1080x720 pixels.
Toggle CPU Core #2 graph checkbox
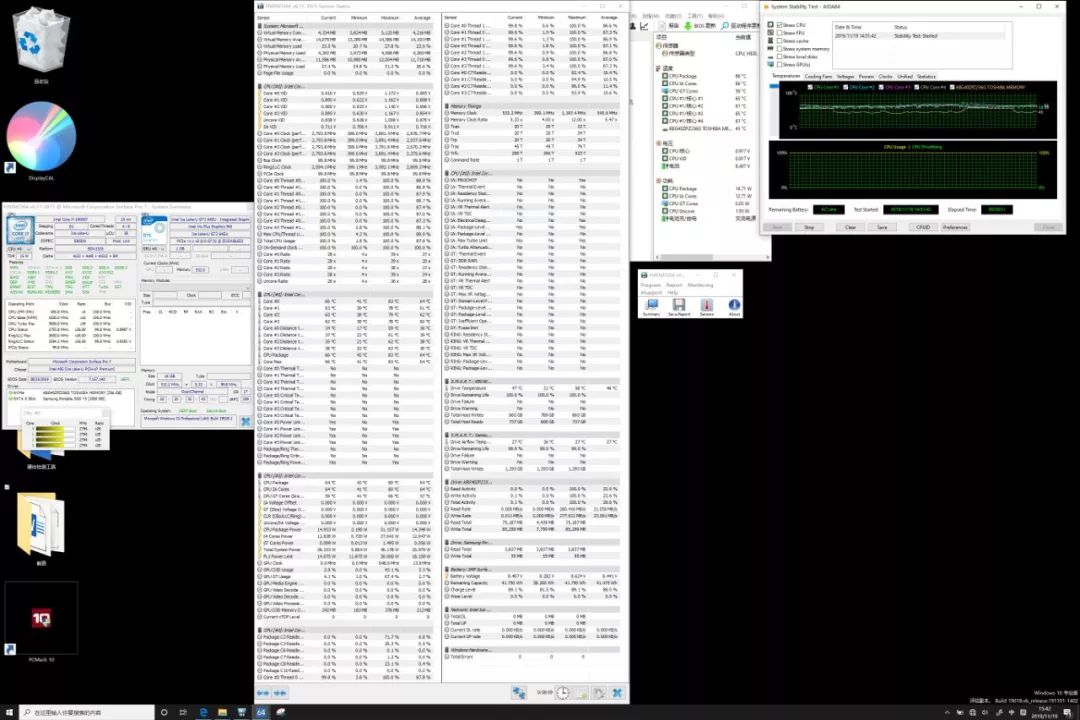[x=845, y=88]
